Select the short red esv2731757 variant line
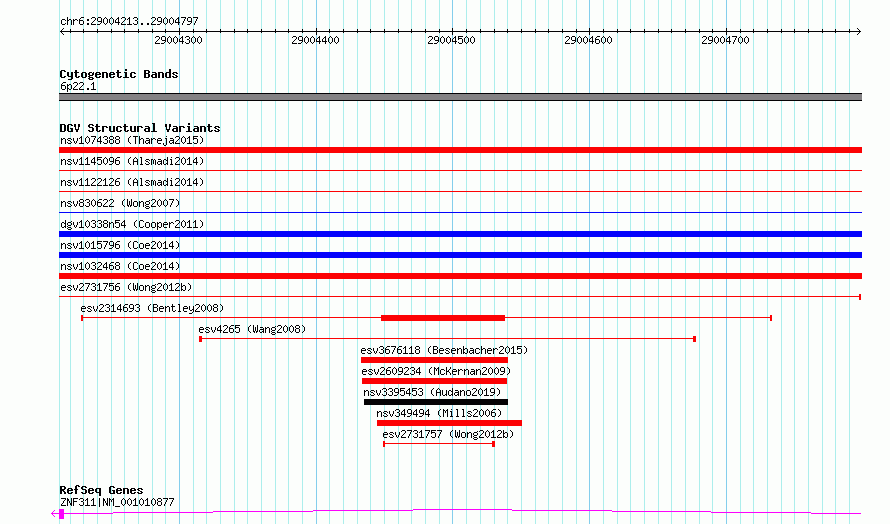Screen dimensions: 890x524 point(439,444)
